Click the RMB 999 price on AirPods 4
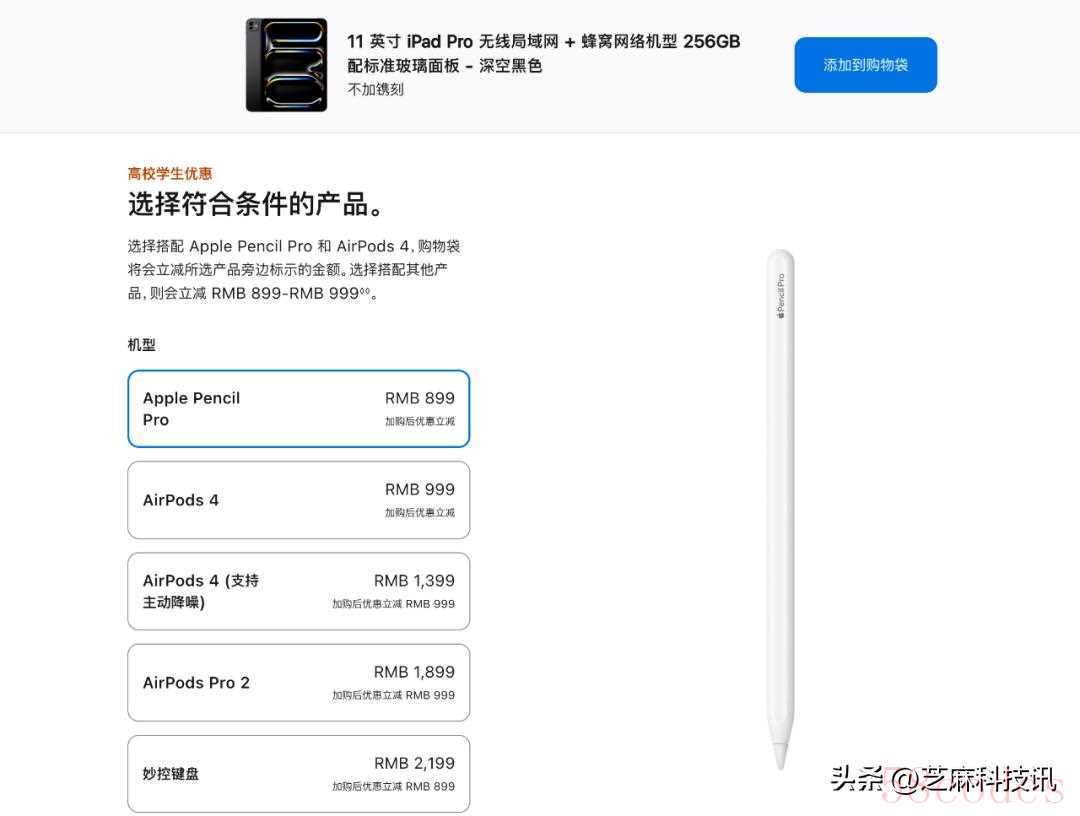1080x816 pixels. [419, 490]
